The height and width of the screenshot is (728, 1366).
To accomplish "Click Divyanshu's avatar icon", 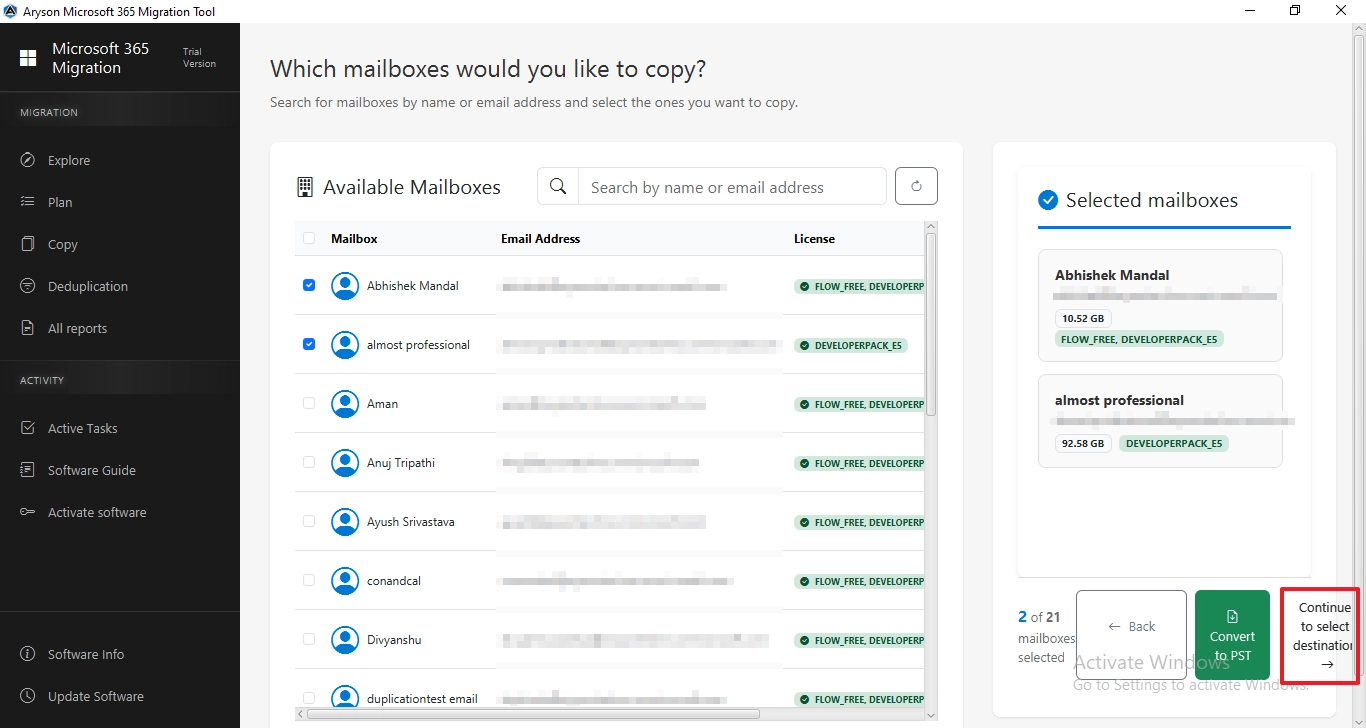I will click(345, 640).
